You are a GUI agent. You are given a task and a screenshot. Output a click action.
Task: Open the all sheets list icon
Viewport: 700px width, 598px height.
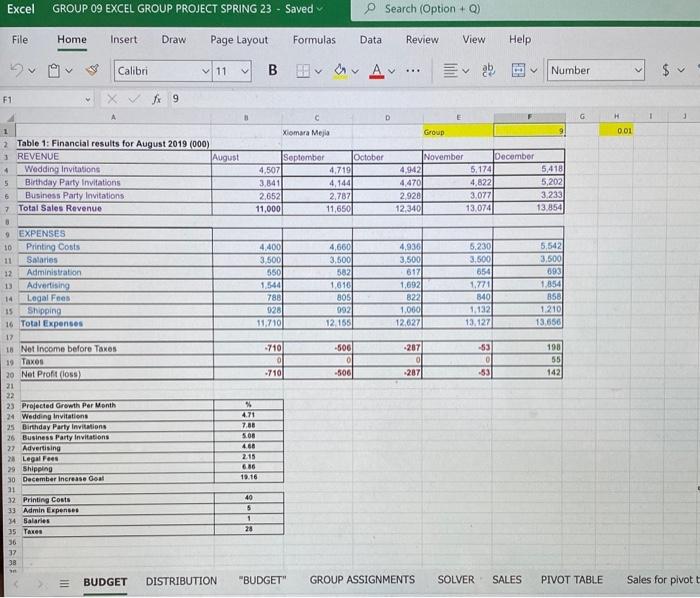65,583
